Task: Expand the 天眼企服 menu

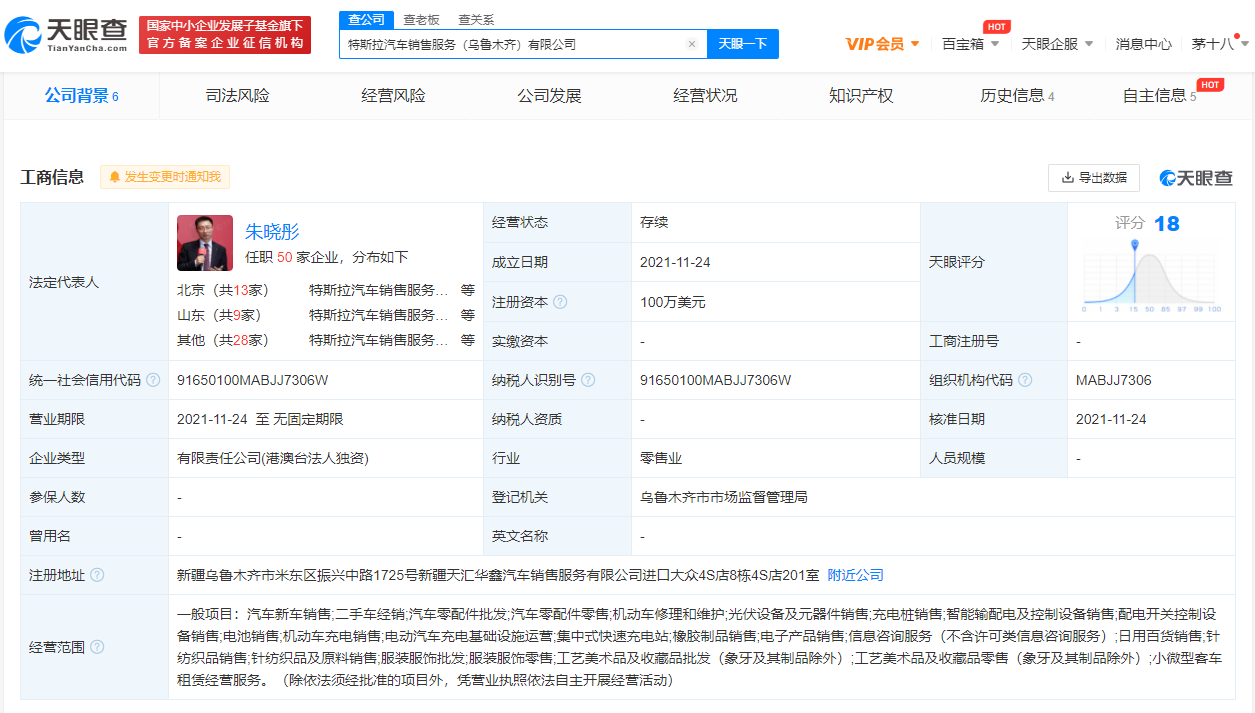Action: [1057, 44]
